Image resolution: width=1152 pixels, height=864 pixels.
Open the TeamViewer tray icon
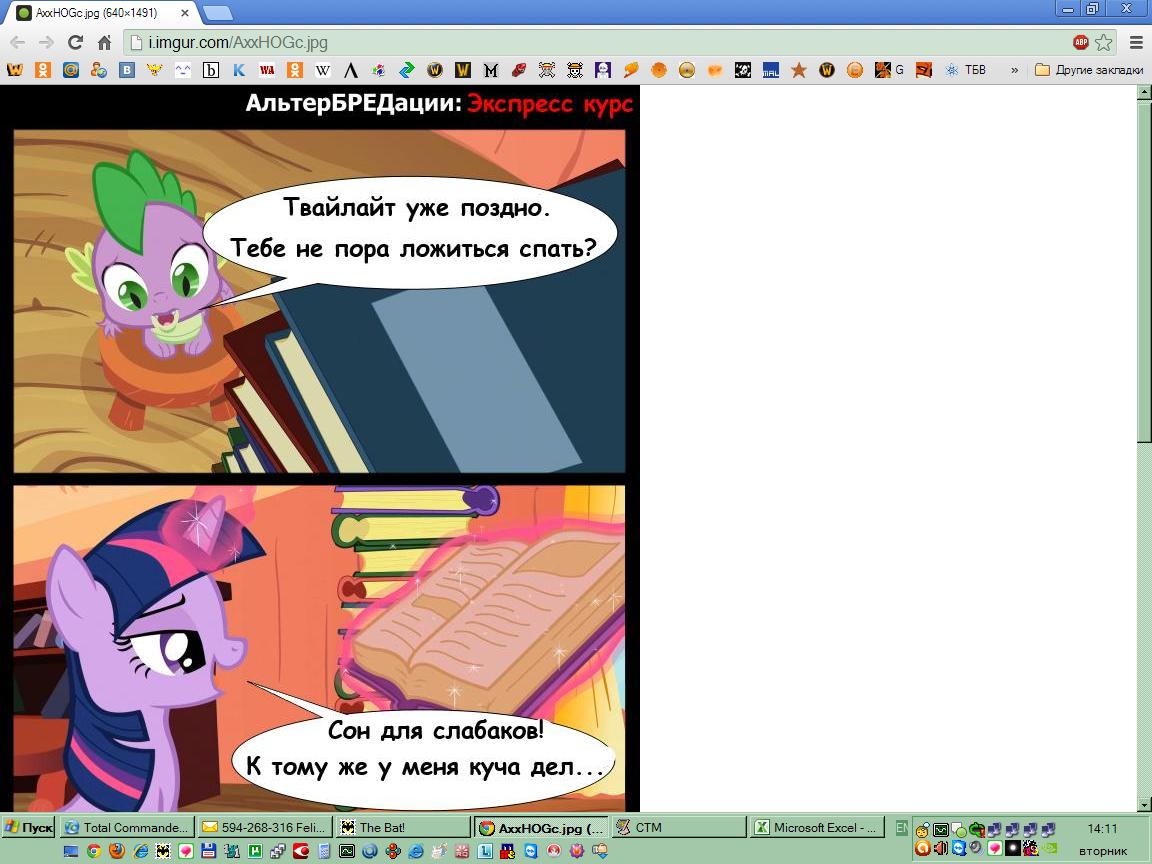[x=959, y=849]
